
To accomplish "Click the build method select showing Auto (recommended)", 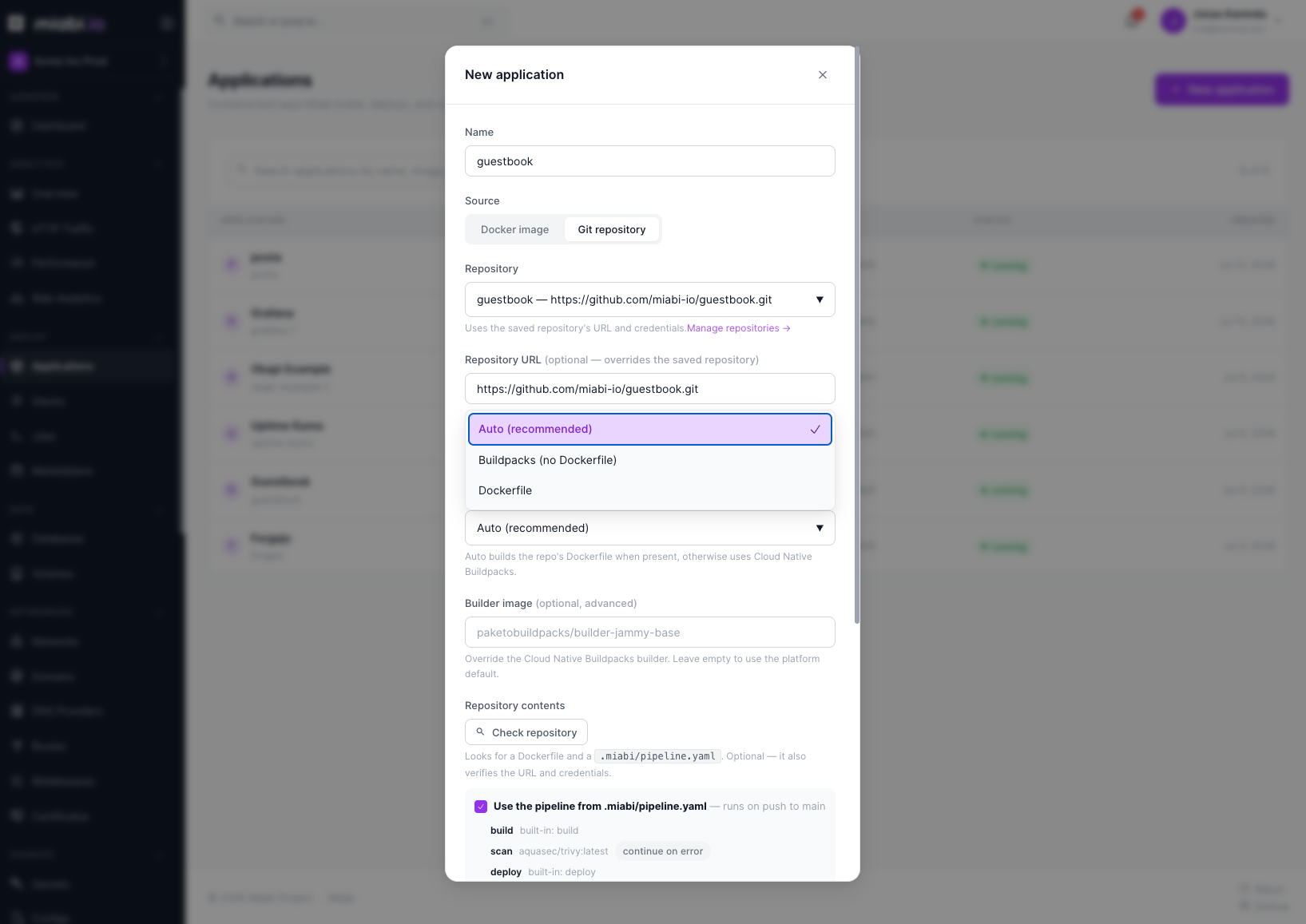I will point(650,528).
